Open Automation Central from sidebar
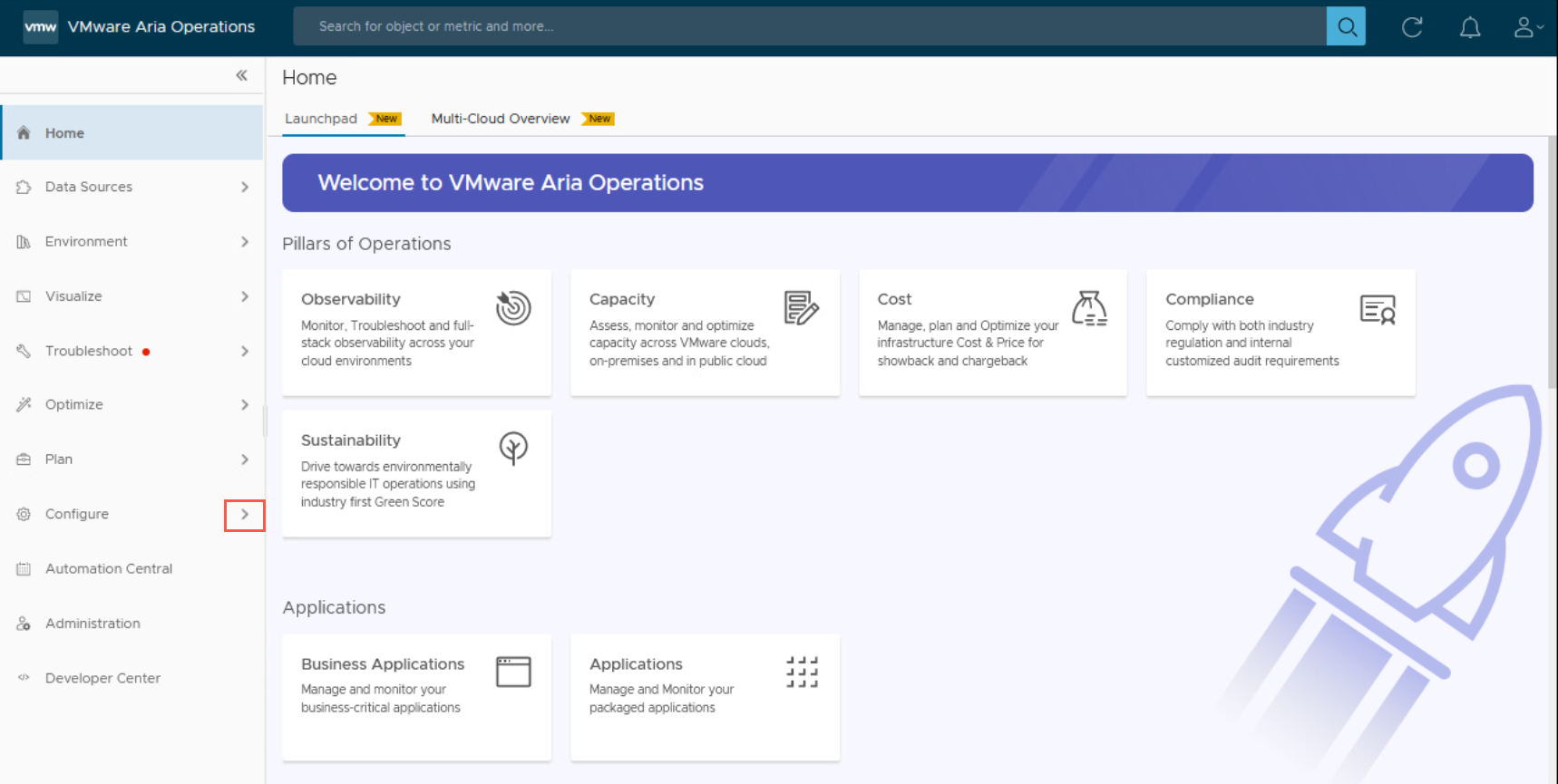Viewport: 1558px width, 784px height. pos(108,569)
